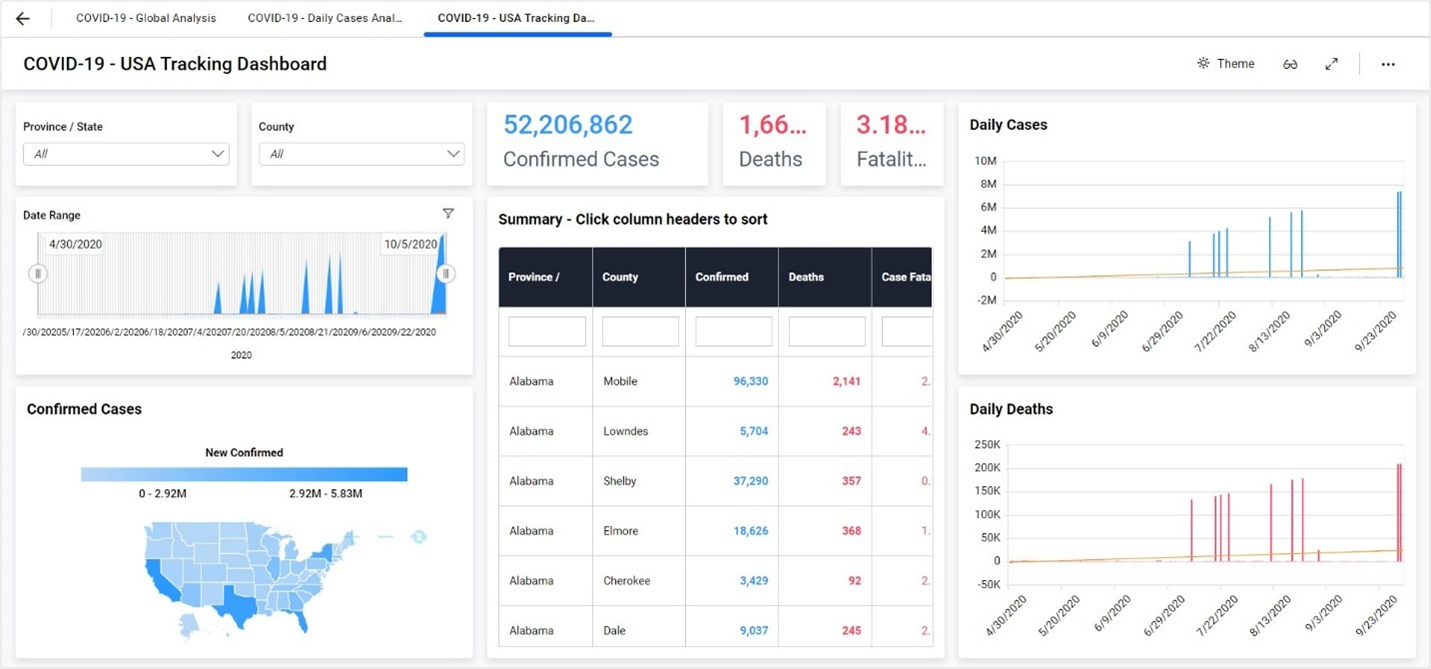Screen dimensions: 1431x669
Task: Select the confirmed count for Mobile county
Action: 750,381
